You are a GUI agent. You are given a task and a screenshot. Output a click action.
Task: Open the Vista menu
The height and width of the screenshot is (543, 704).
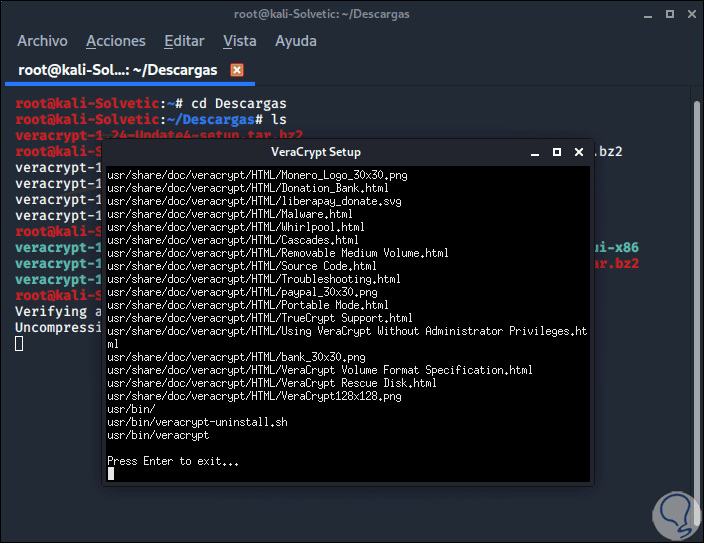point(240,41)
